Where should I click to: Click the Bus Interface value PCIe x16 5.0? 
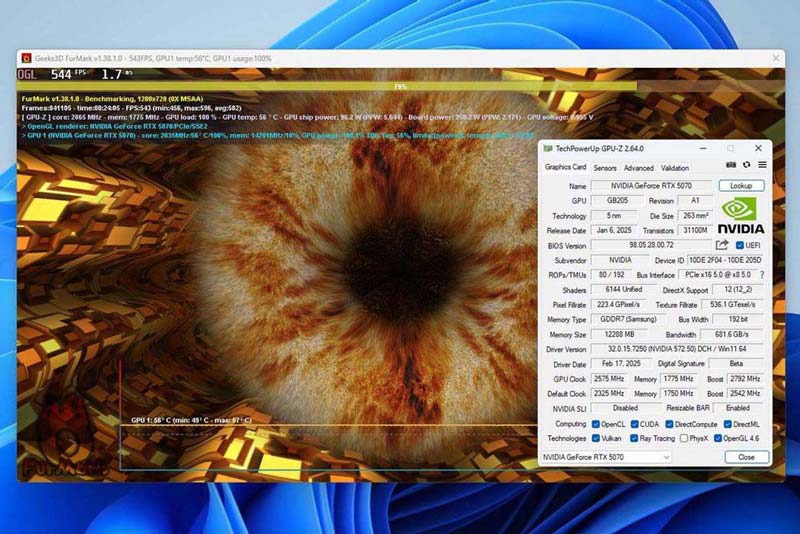coord(718,275)
